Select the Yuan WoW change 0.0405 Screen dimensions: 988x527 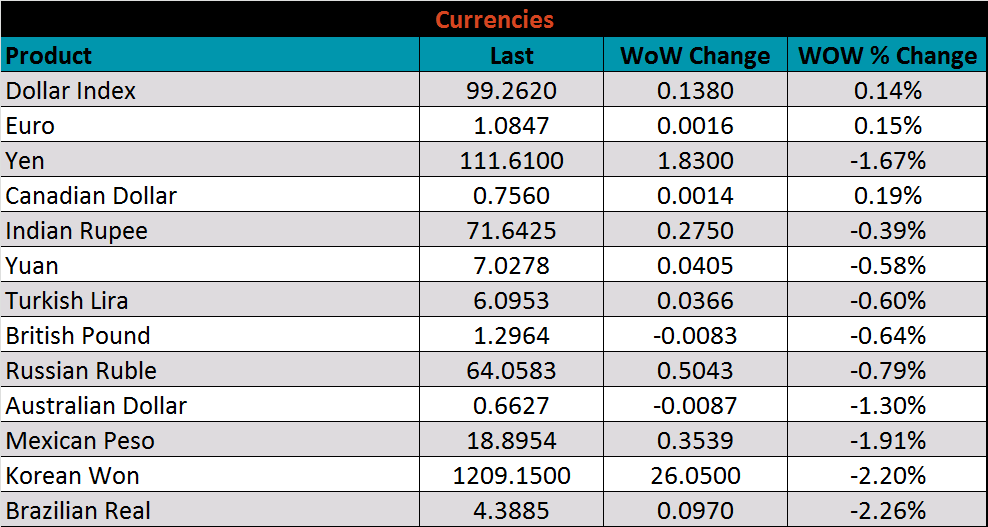tap(695, 266)
